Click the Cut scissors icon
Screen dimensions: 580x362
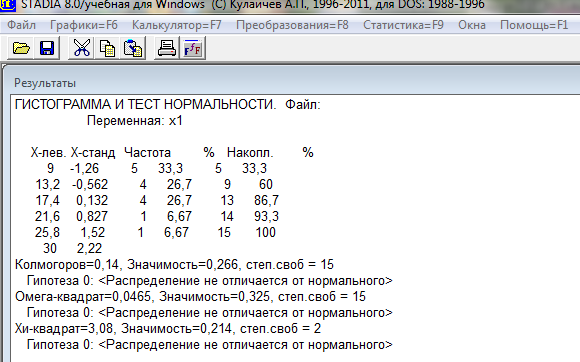click(x=81, y=48)
